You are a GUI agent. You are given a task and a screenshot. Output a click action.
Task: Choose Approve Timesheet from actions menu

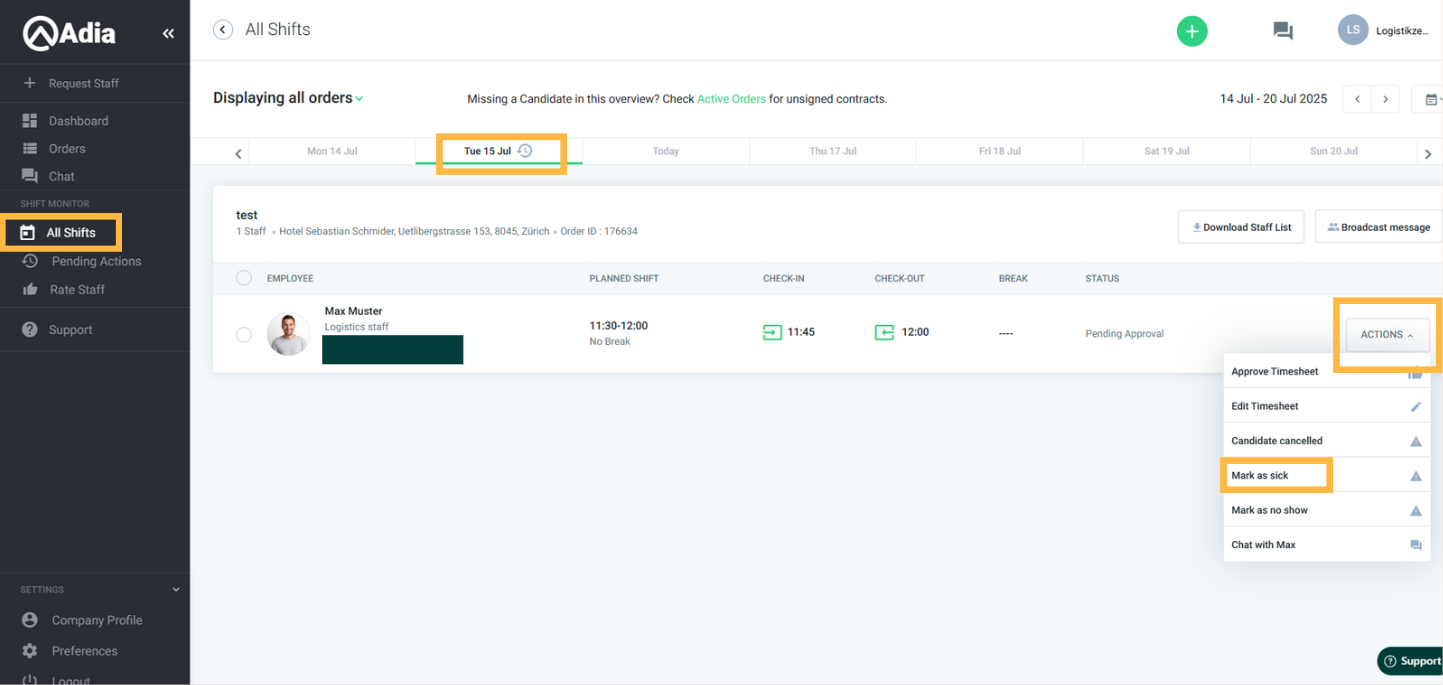point(1327,371)
